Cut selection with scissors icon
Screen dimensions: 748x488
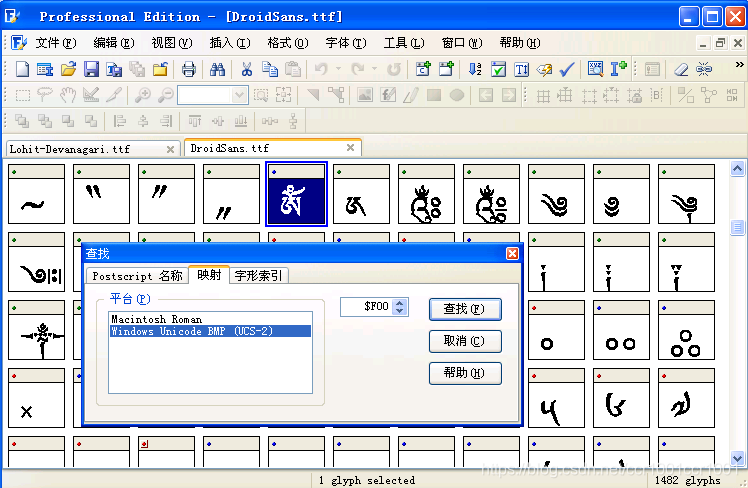tap(246, 69)
